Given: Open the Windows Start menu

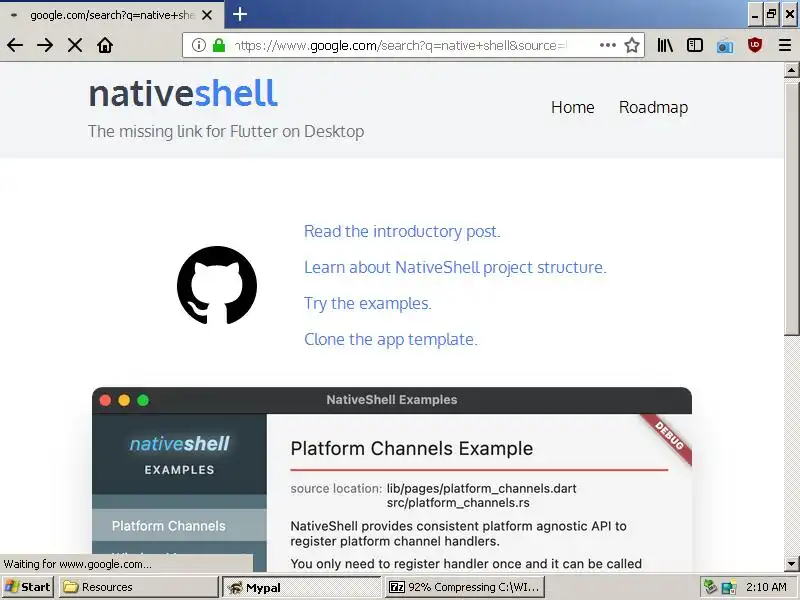Looking at the screenshot, I should tap(28, 587).
